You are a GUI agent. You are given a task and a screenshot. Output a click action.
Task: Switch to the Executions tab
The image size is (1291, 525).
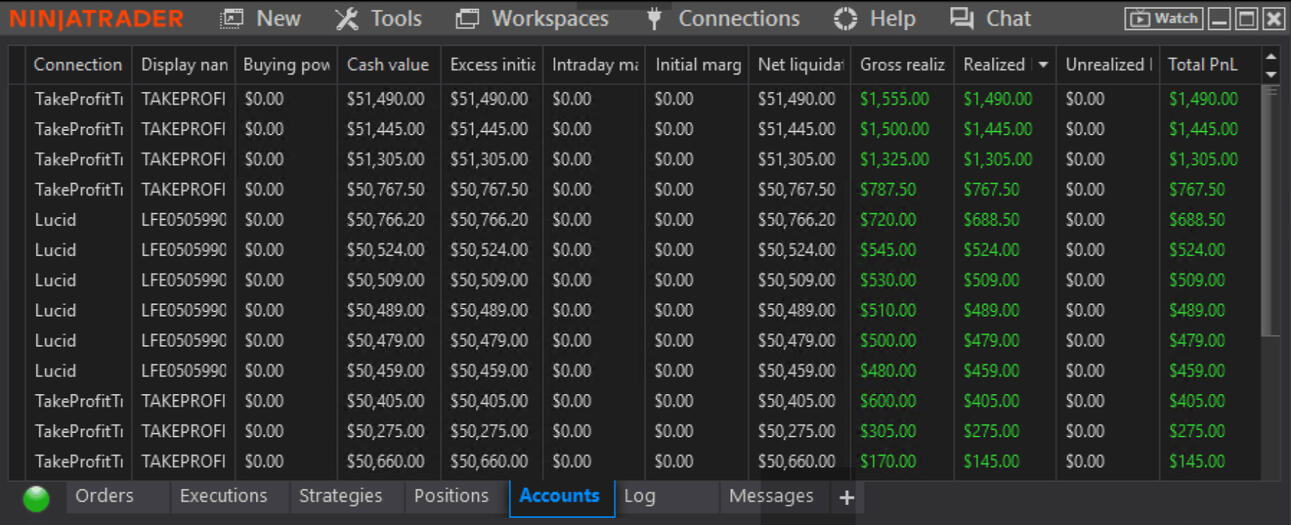coord(223,496)
